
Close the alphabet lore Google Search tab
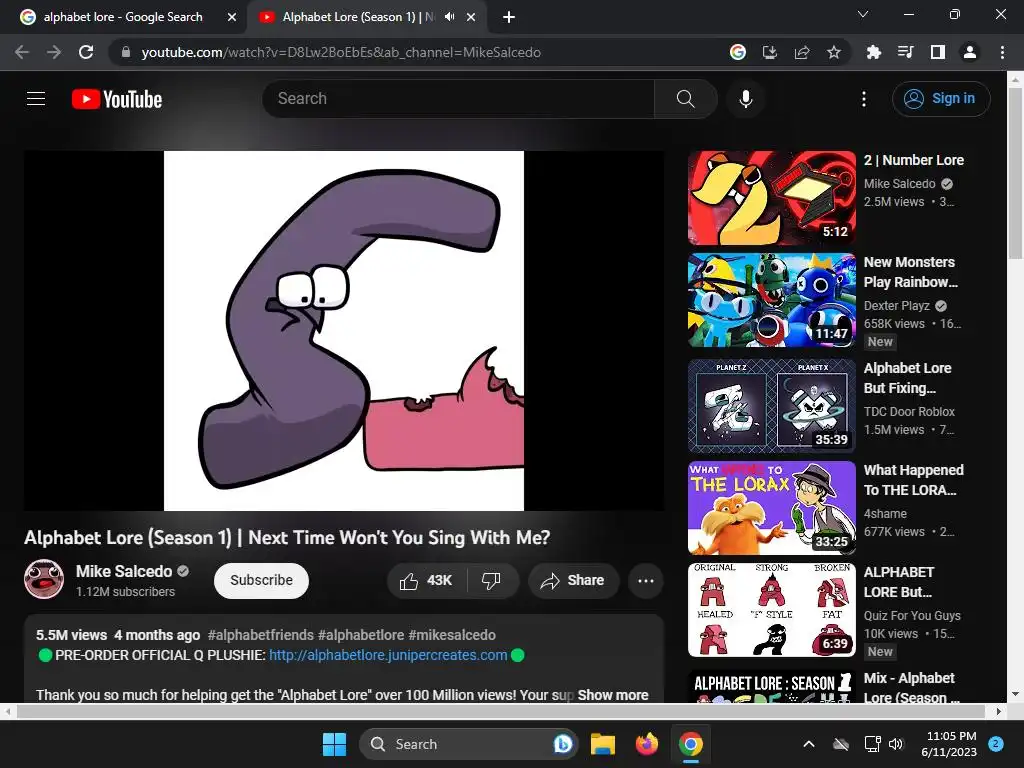tap(231, 17)
